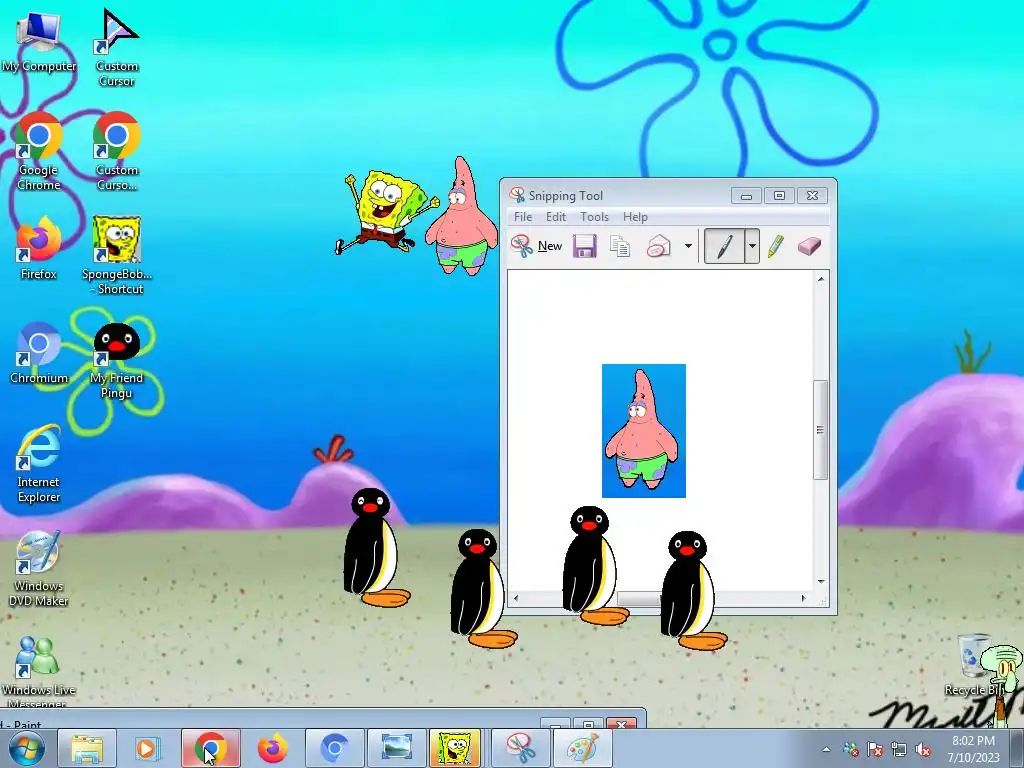The height and width of the screenshot is (768, 1024).
Task: Click the Action Center flag tray icon
Action: [874, 749]
